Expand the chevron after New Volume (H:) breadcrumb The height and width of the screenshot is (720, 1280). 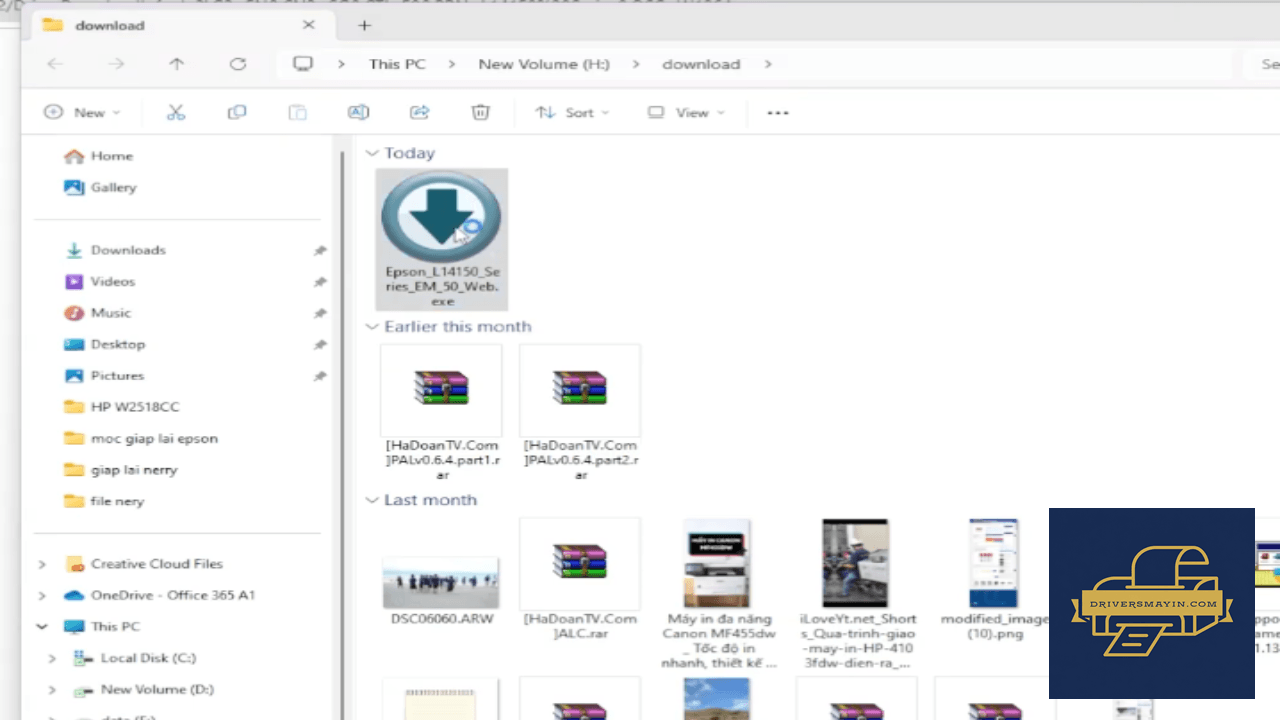click(x=636, y=64)
